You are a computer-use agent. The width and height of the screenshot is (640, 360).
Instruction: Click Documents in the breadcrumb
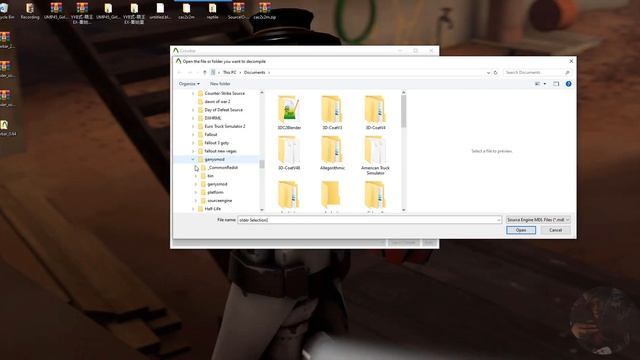pyautogui.click(x=255, y=72)
